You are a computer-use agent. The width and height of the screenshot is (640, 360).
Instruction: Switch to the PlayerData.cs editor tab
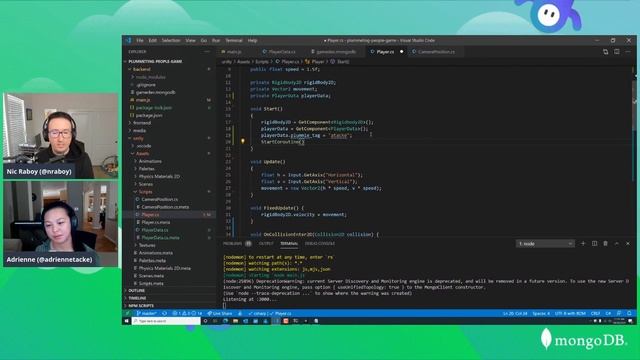(x=282, y=52)
